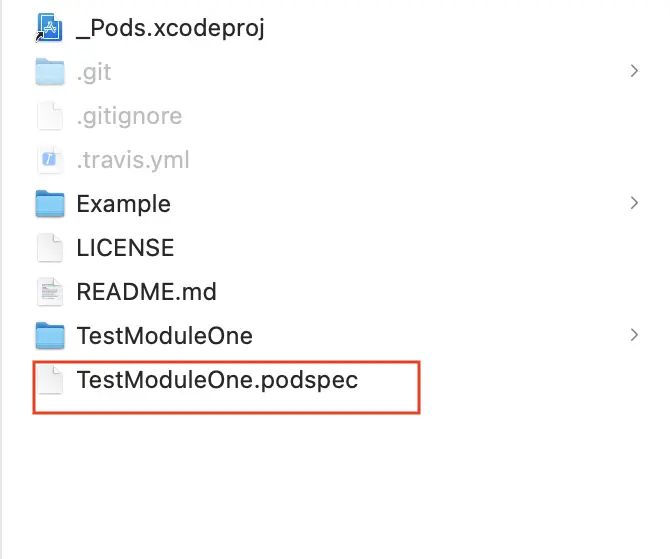Select the .travis.yml file name
670x559 pixels.
133,160
